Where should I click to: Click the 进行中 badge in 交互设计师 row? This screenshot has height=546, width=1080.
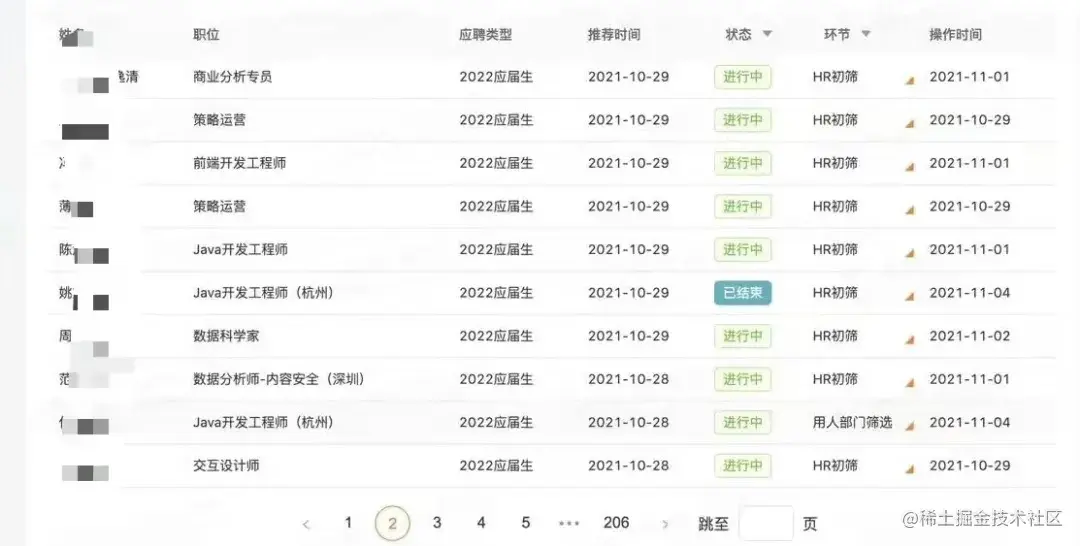point(742,465)
